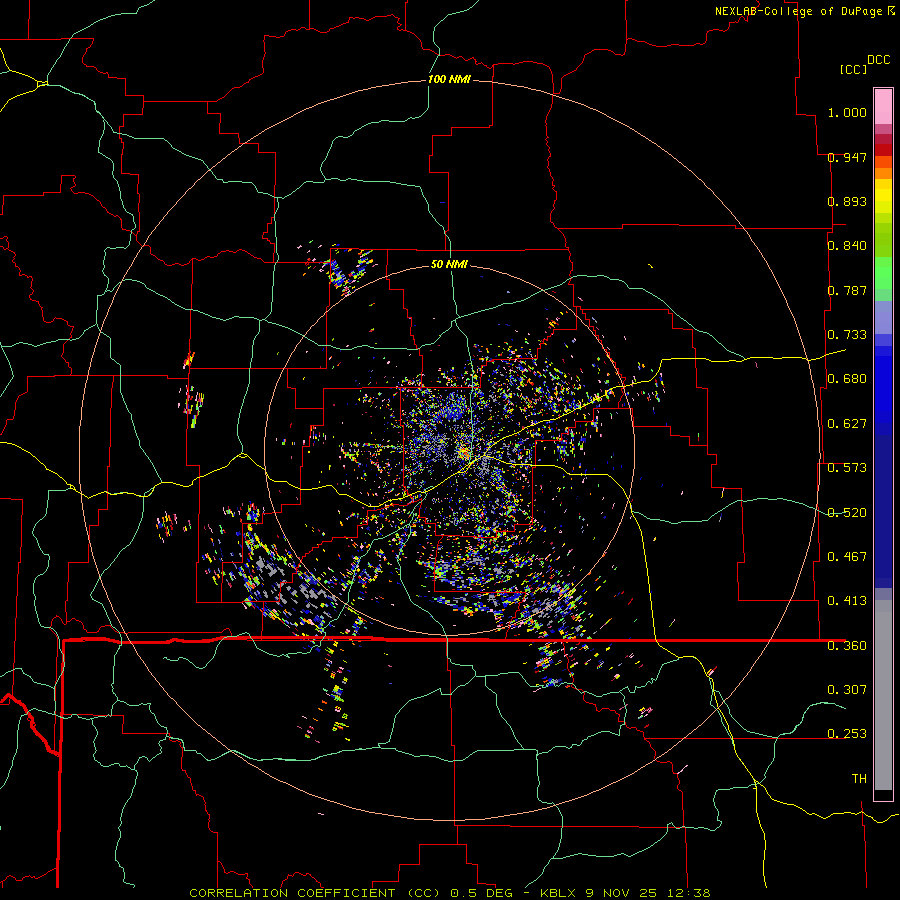Click the pink top segment of color bar

click(883, 106)
